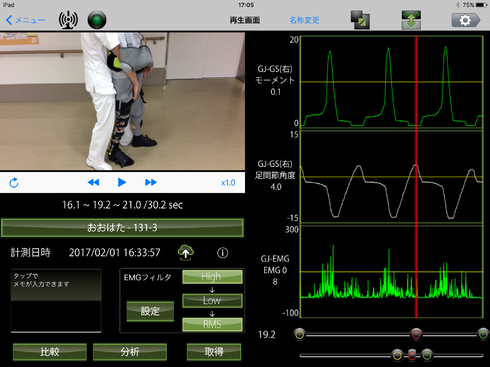This screenshot has height=367, width=490.
Task: Toggle the RMS EMG filter
Action: [x=212, y=324]
